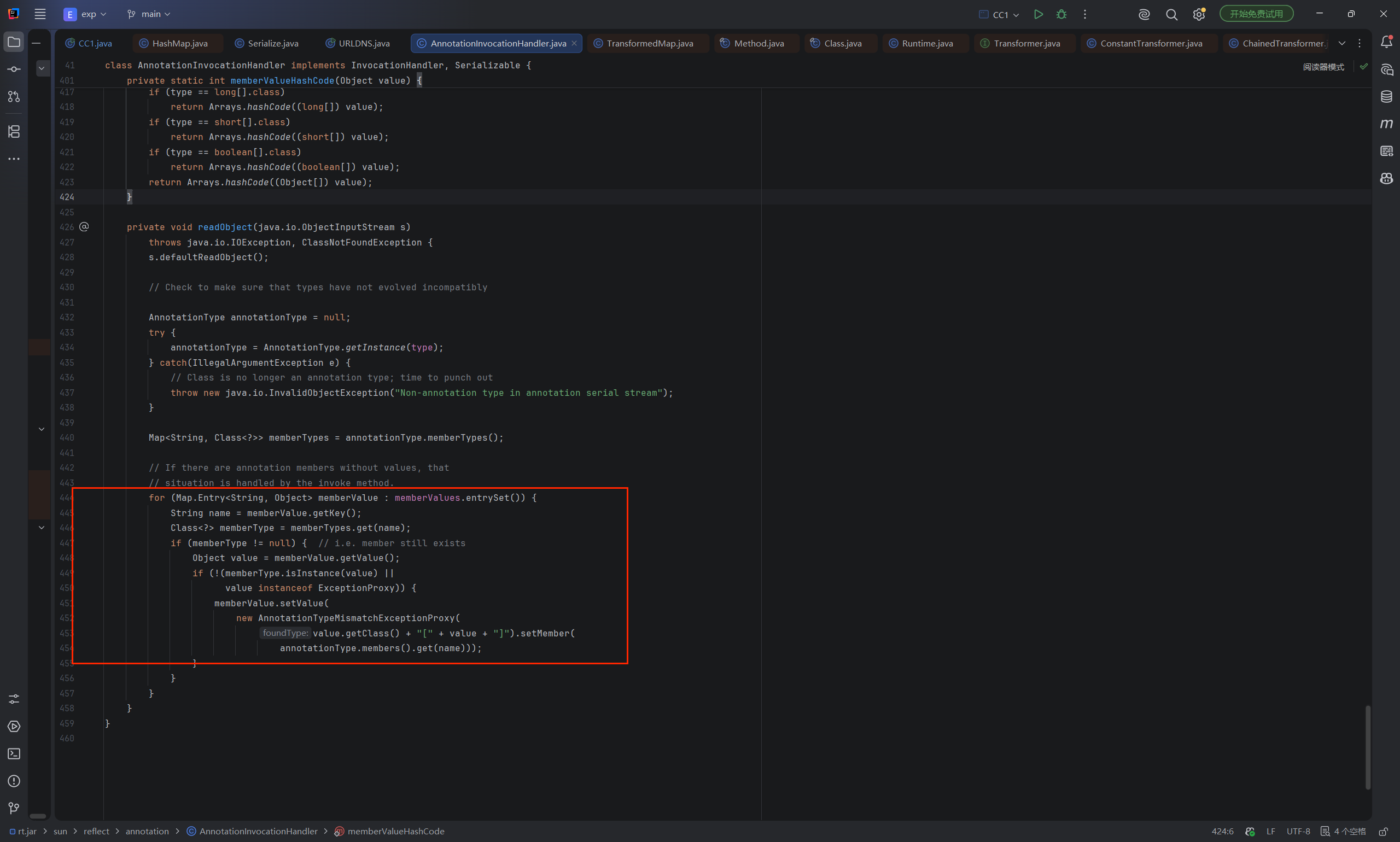Screen dimensions: 1400x842
Task: Open the main branch dropdown
Action: (x=149, y=14)
